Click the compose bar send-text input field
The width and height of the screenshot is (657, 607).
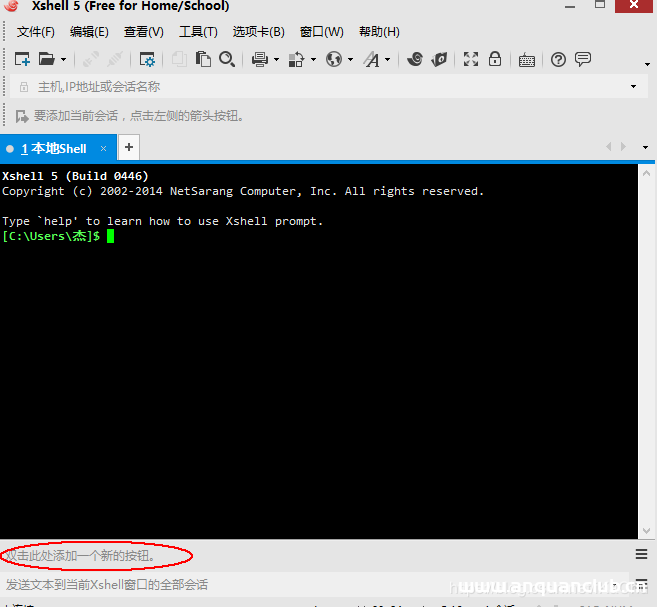tap(314, 584)
